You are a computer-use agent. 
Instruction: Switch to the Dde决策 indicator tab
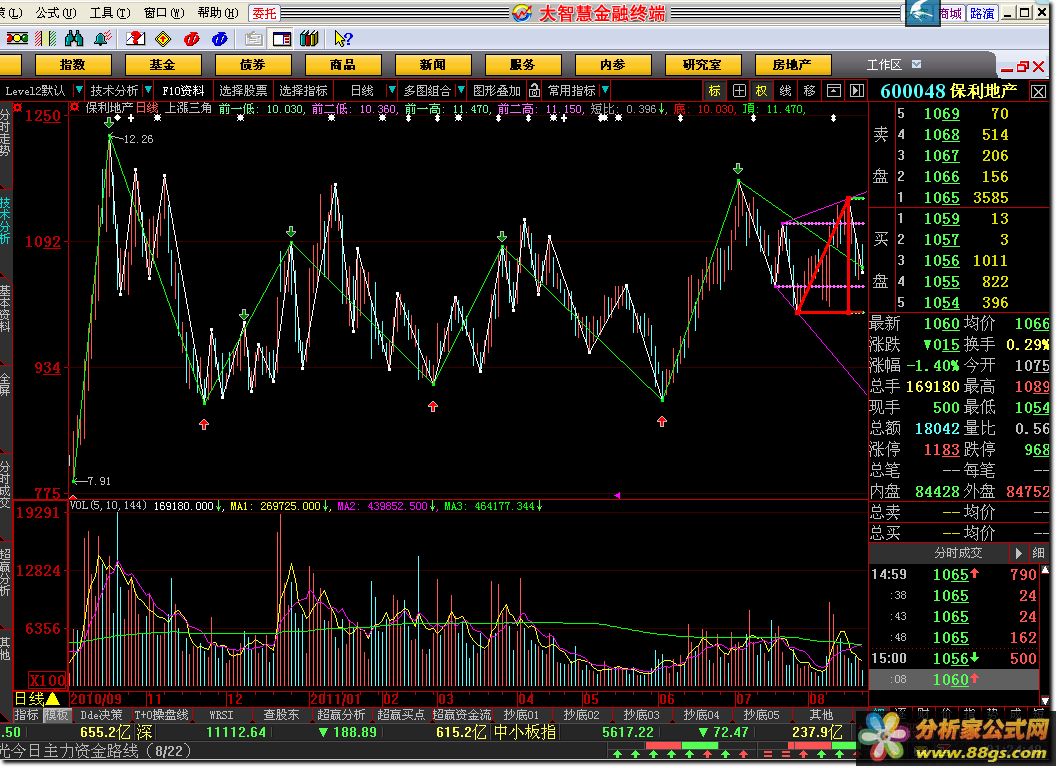[101, 715]
